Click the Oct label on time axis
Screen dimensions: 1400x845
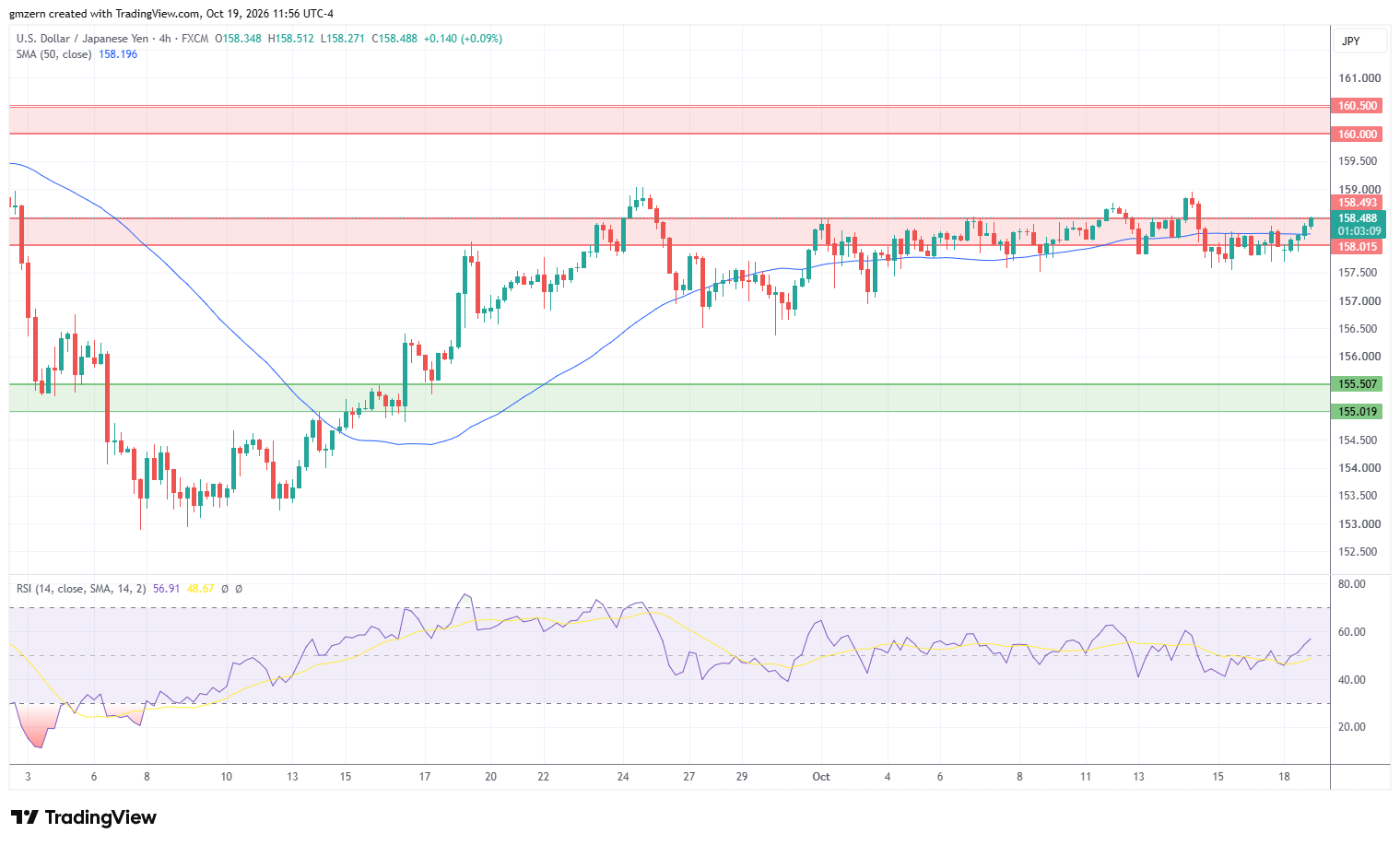coord(821,777)
